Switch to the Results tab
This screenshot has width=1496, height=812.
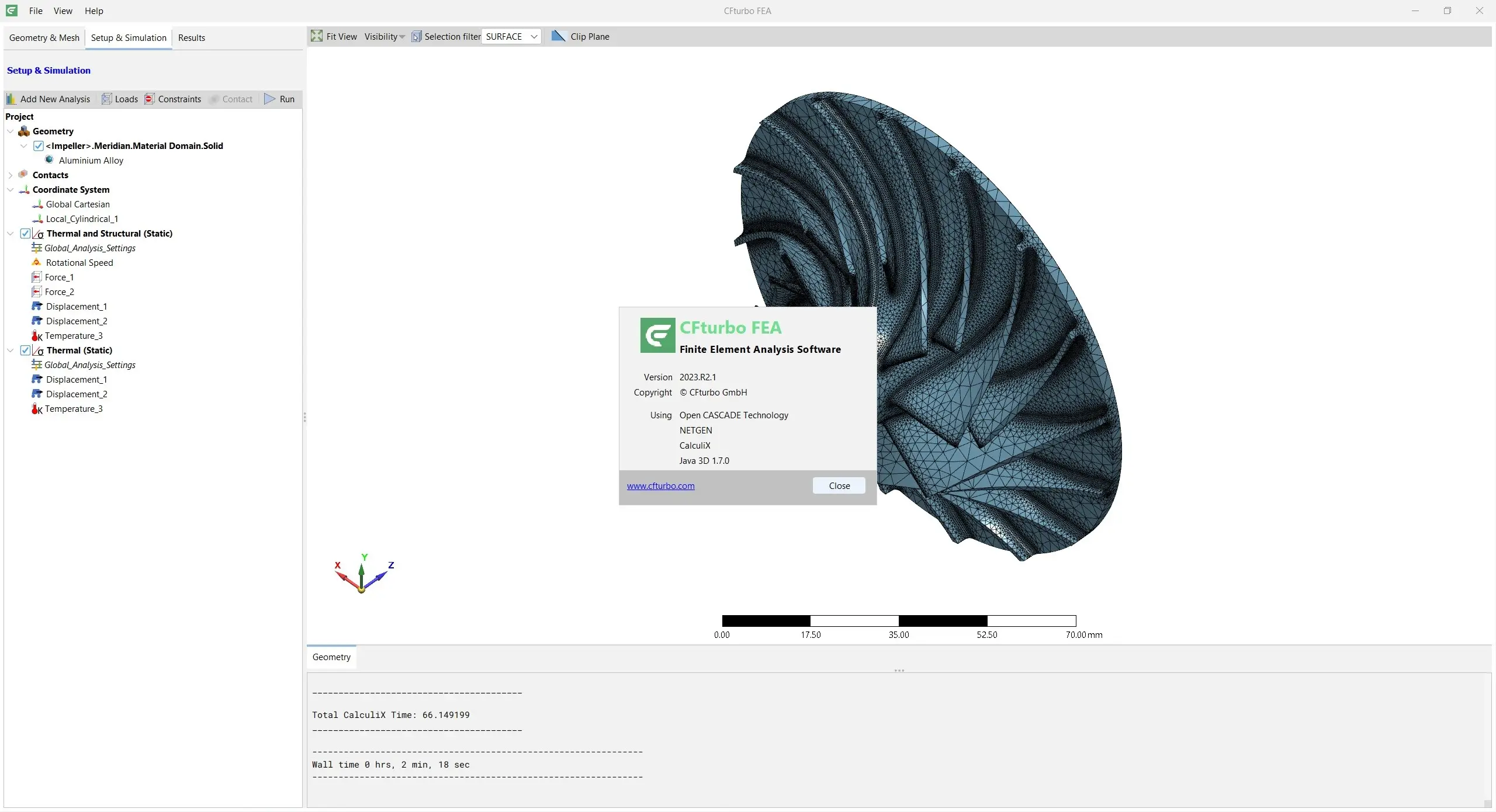192,37
